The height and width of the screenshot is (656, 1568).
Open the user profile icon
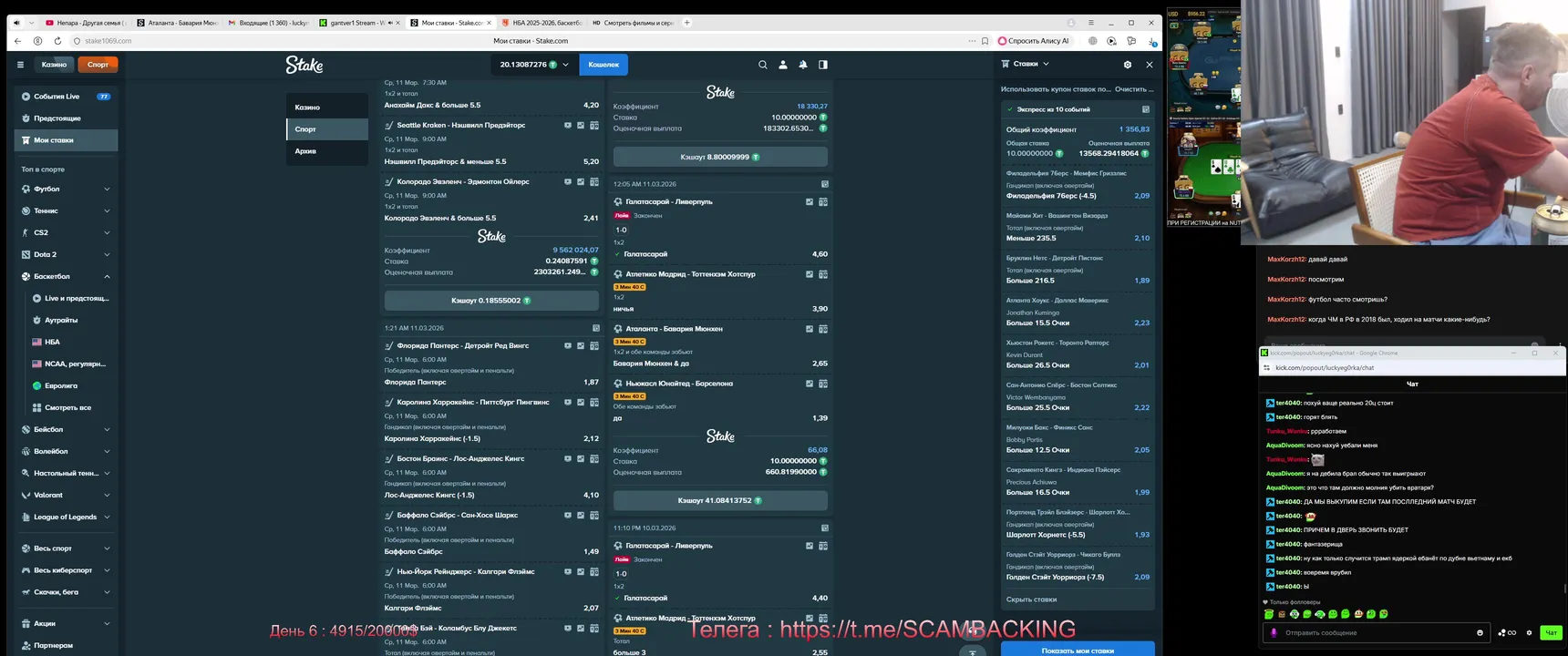click(783, 65)
